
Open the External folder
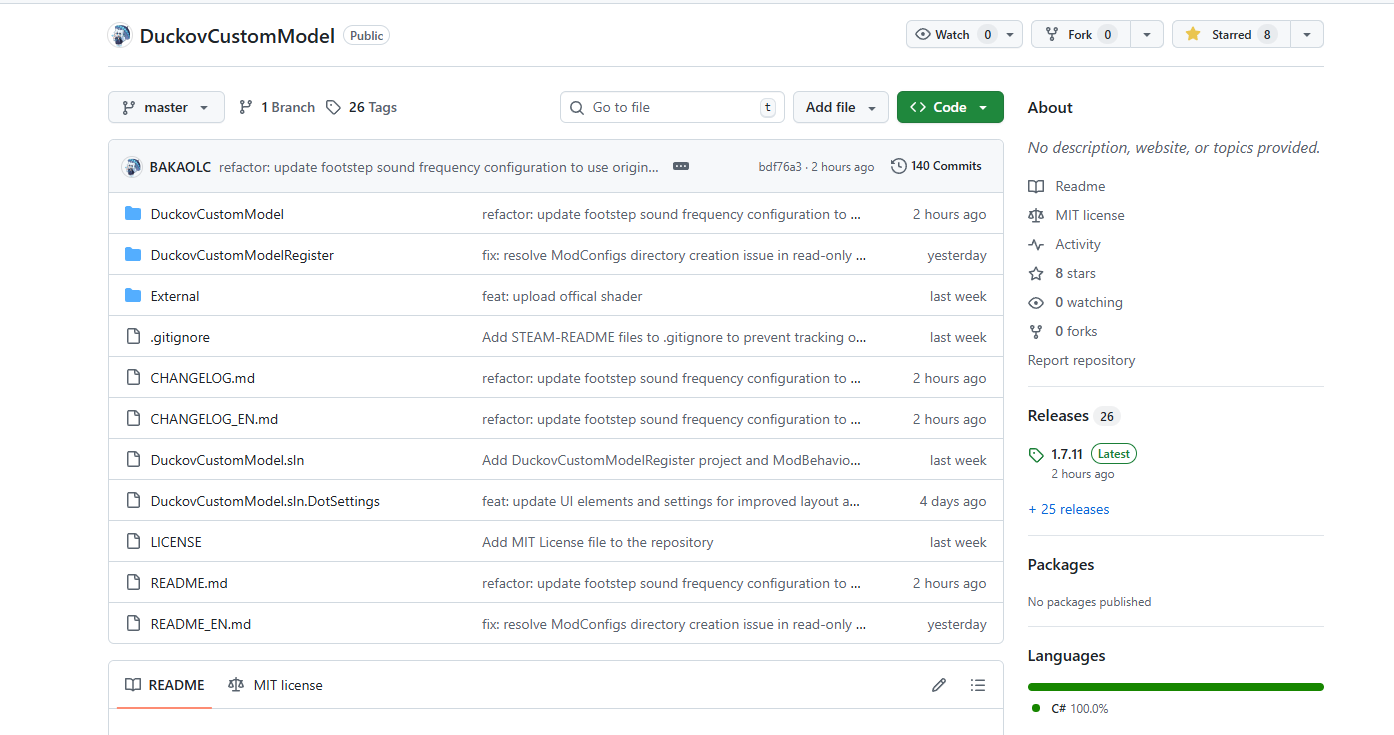point(175,296)
